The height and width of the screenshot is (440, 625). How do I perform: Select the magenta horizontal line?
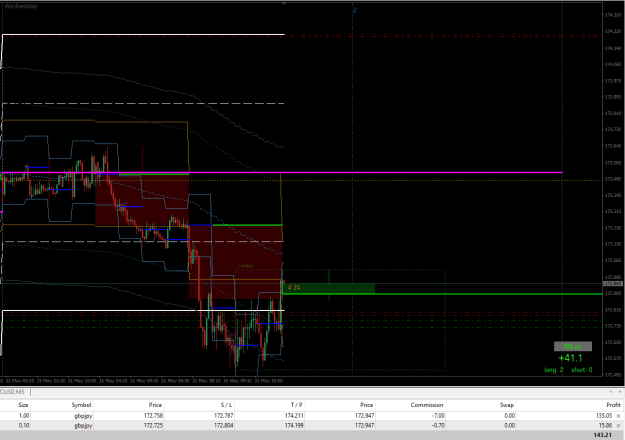[x=282, y=173]
